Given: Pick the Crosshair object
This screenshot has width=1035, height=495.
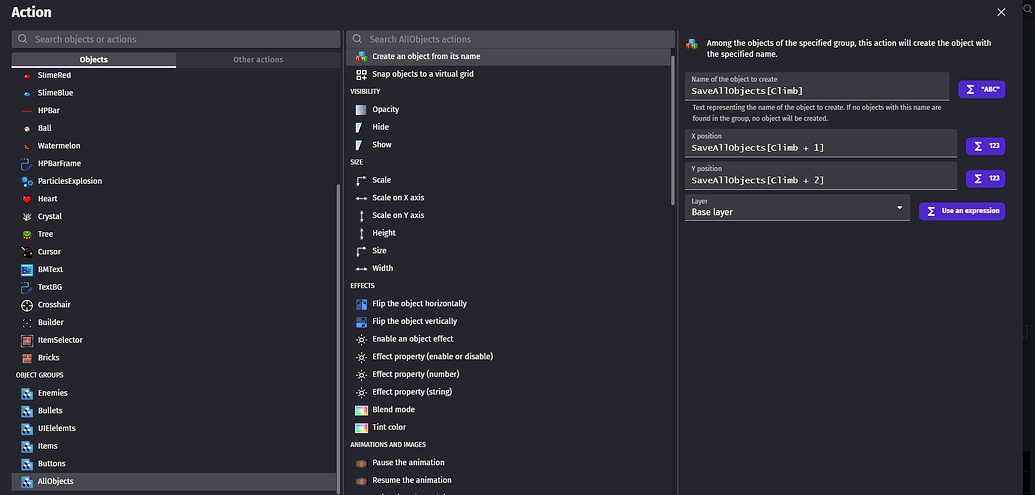Looking at the screenshot, I should (x=53, y=304).
